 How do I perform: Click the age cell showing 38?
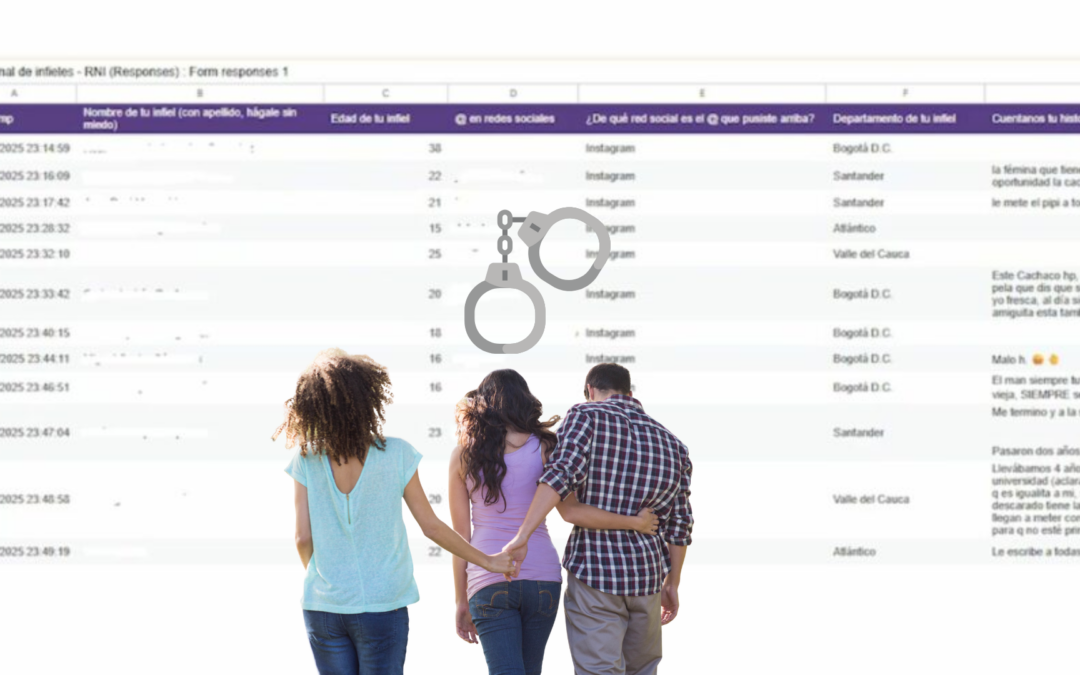point(434,148)
